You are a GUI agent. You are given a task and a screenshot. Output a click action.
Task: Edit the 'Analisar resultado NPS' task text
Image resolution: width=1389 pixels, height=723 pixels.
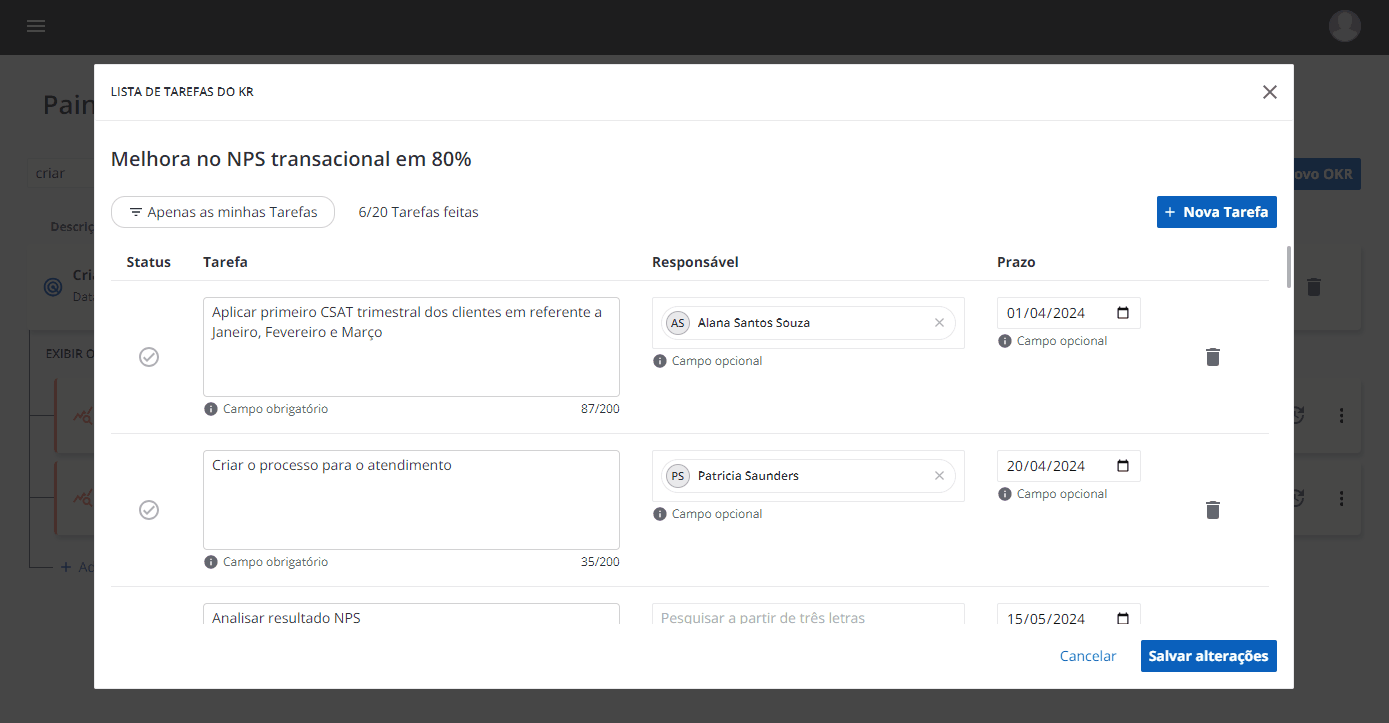[410, 617]
